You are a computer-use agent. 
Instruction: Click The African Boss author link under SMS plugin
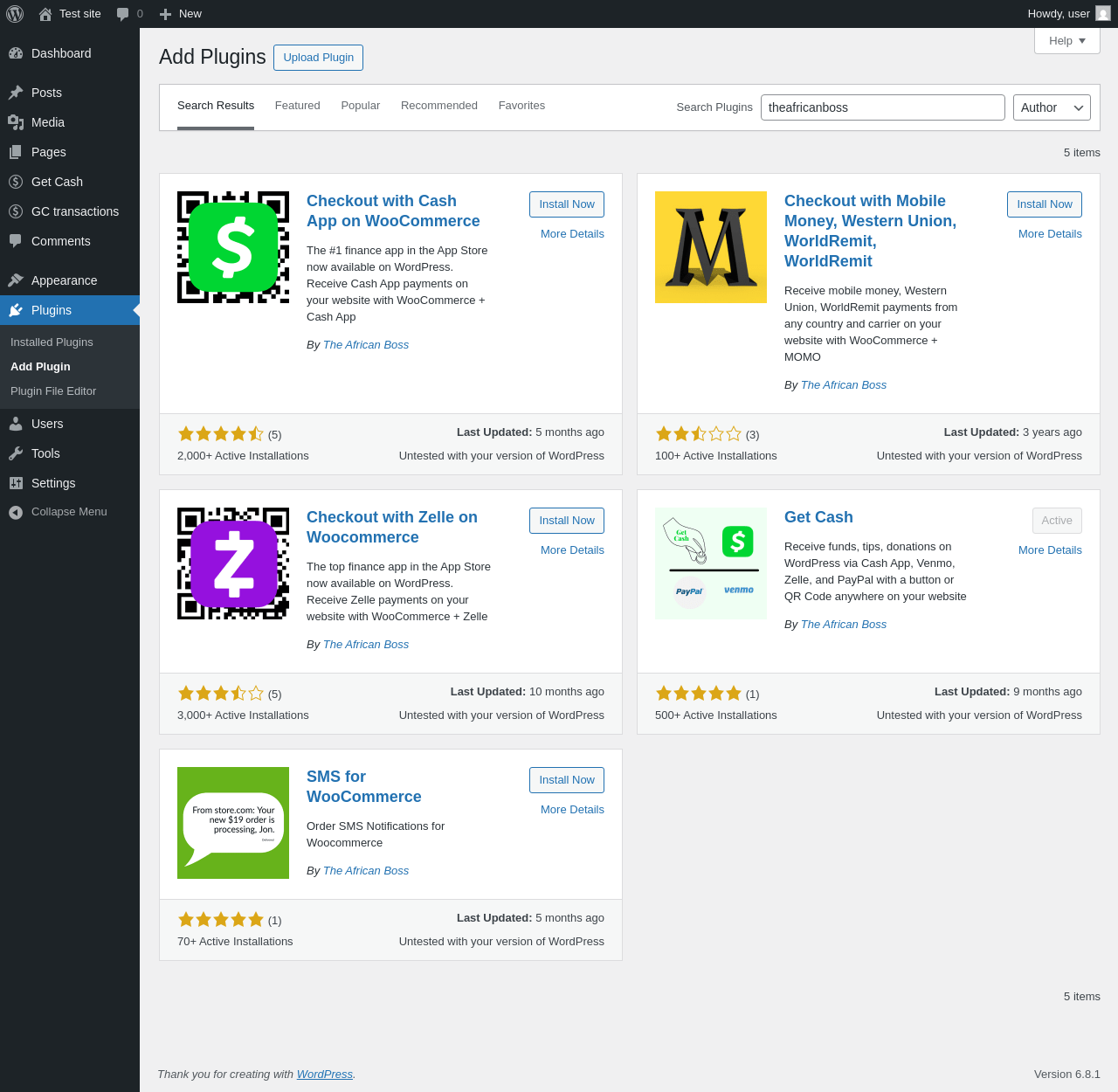coord(366,871)
